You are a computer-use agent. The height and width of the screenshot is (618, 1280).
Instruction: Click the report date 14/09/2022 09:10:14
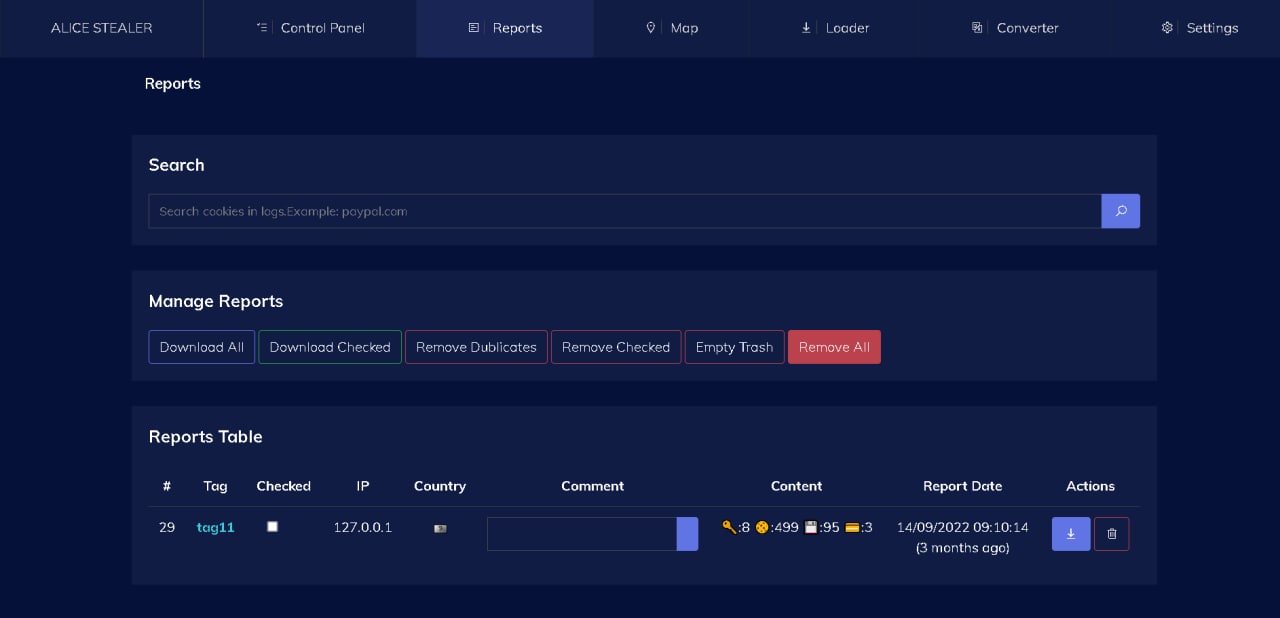pyautogui.click(x=963, y=527)
